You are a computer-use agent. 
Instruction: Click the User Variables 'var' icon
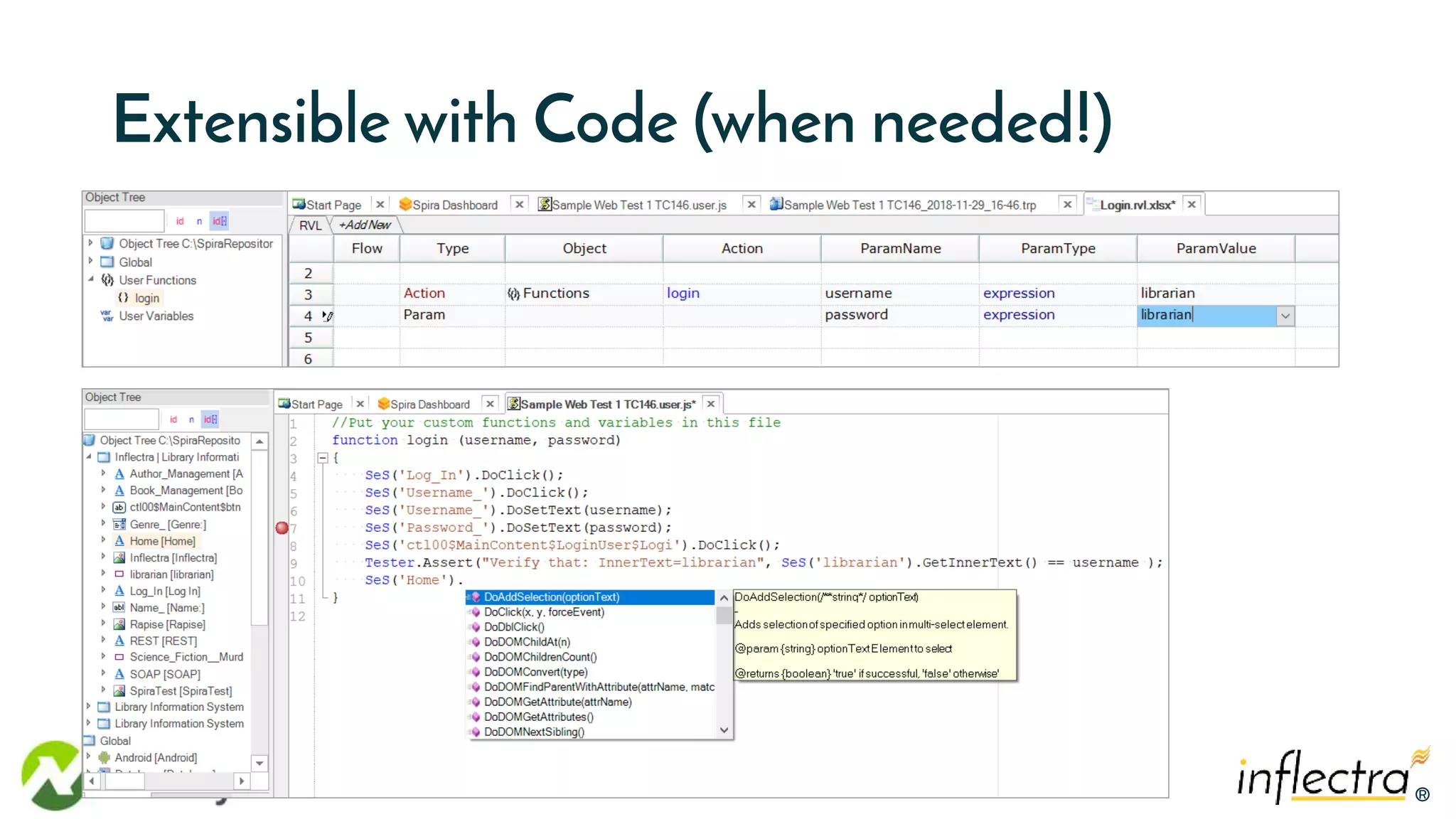[107, 316]
